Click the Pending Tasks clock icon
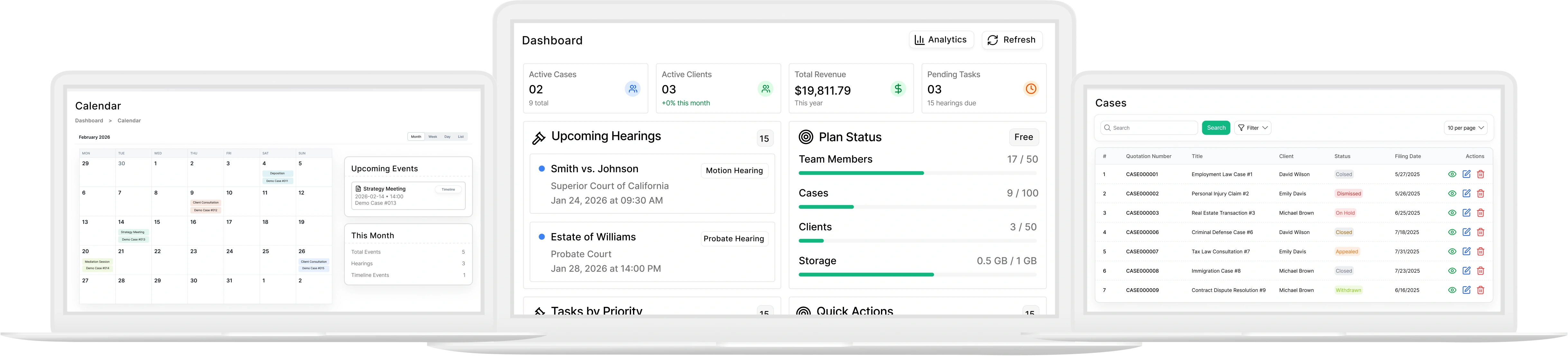 (1031, 89)
